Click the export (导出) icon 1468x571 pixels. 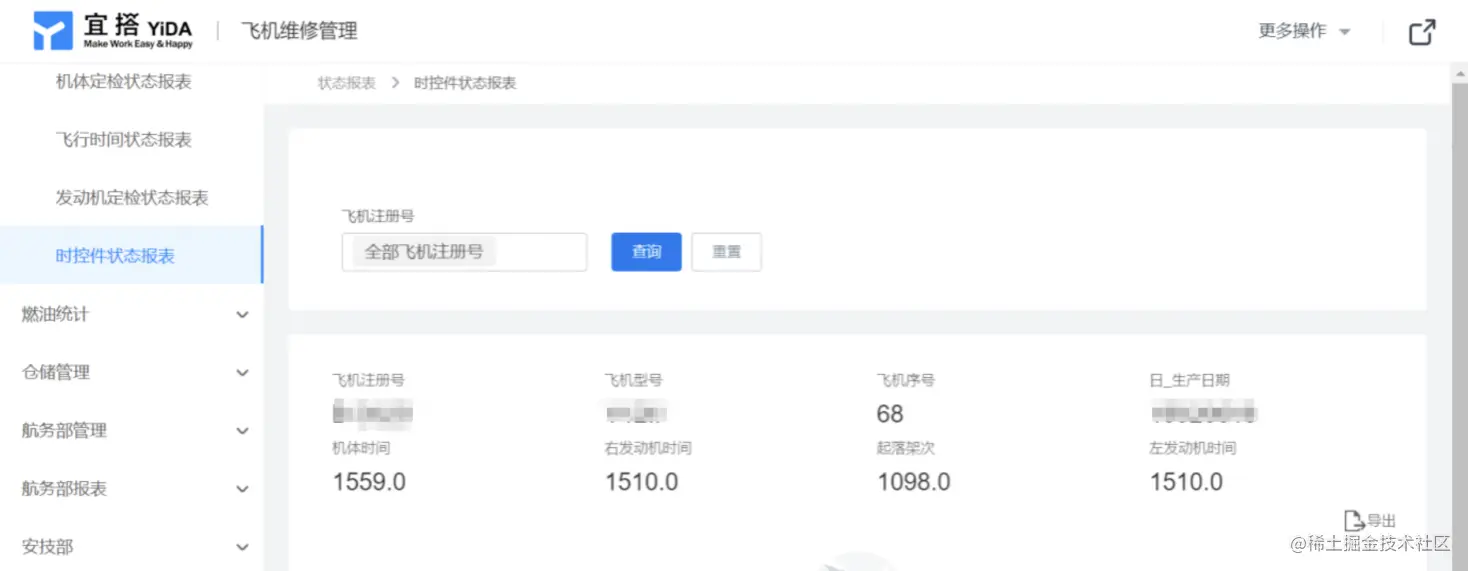click(1354, 520)
